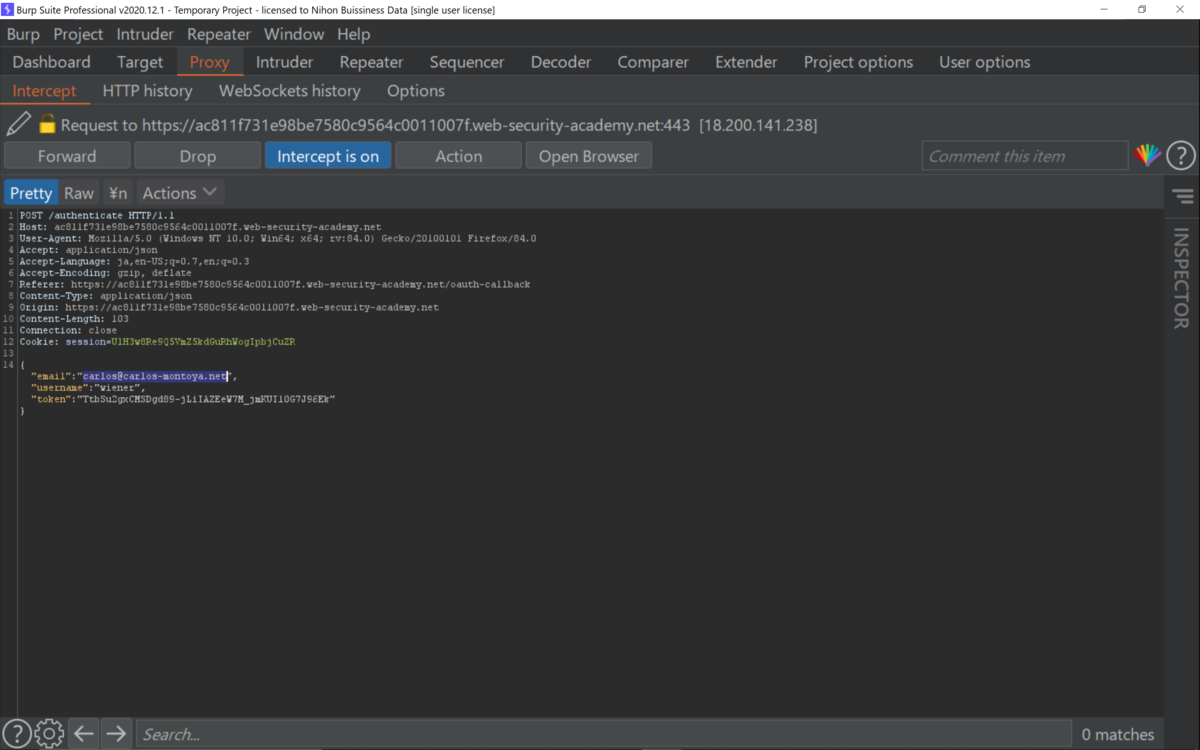
Task: Click the Cookie session value
Action: (x=203, y=342)
